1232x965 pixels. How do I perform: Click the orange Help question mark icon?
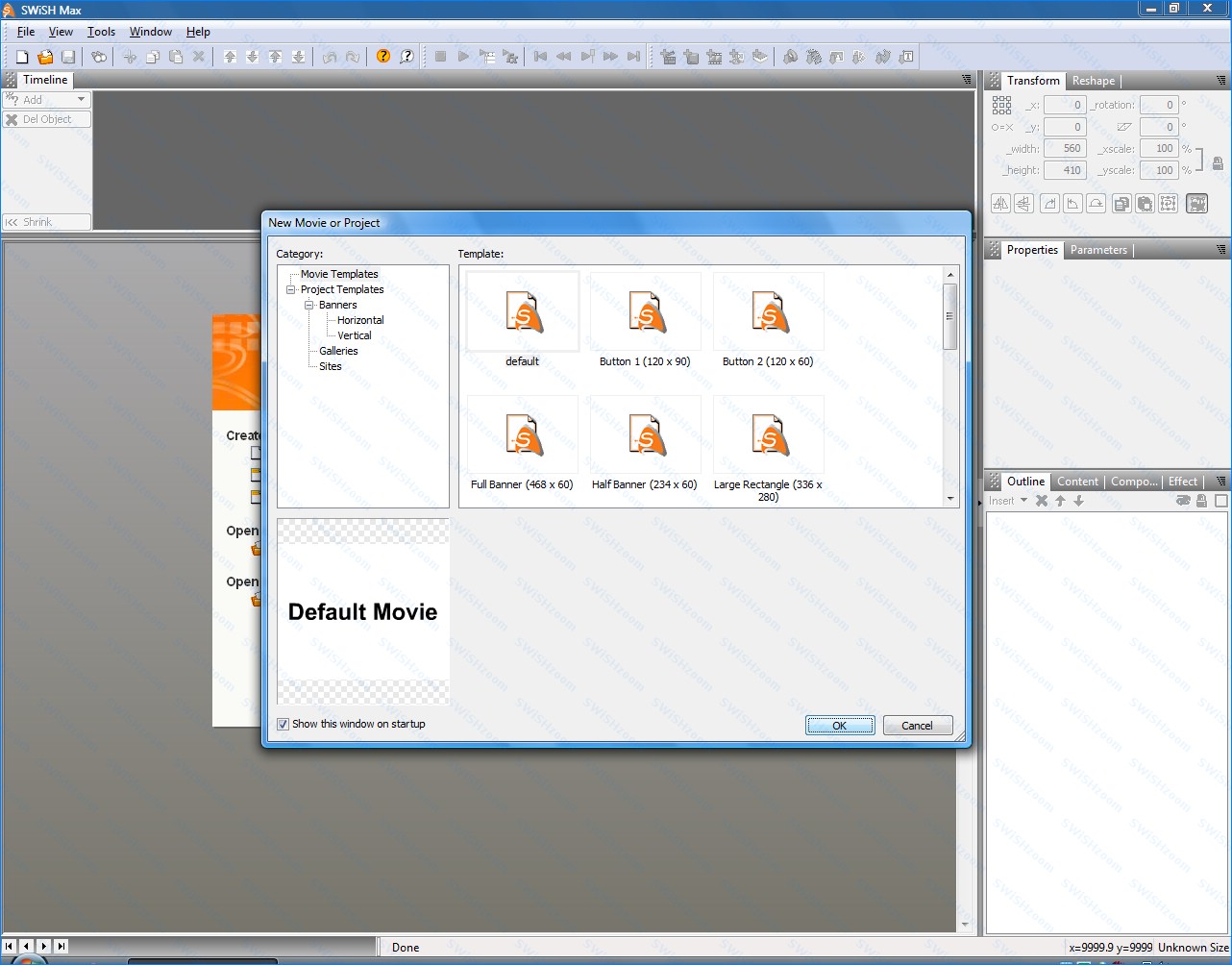pyautogui.click(x=383, y=57)
